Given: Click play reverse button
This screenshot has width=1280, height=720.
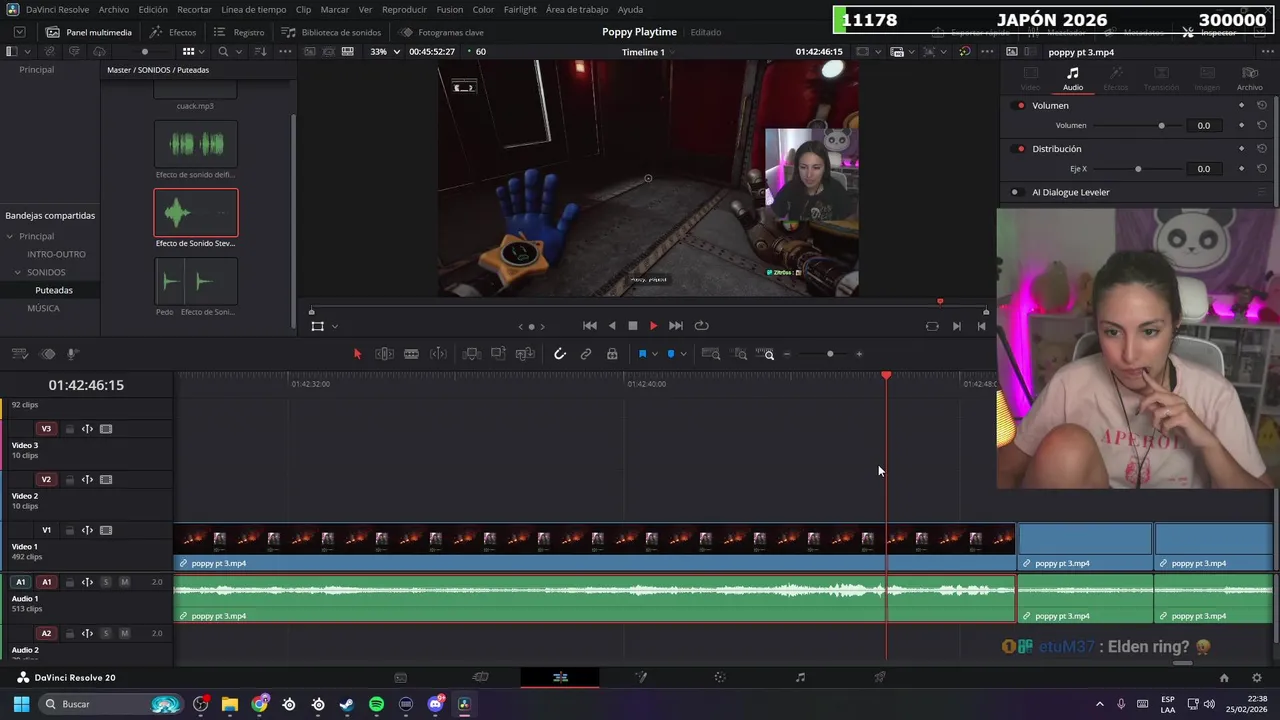Looking at the screenshot, I should (x=612, y=326).
